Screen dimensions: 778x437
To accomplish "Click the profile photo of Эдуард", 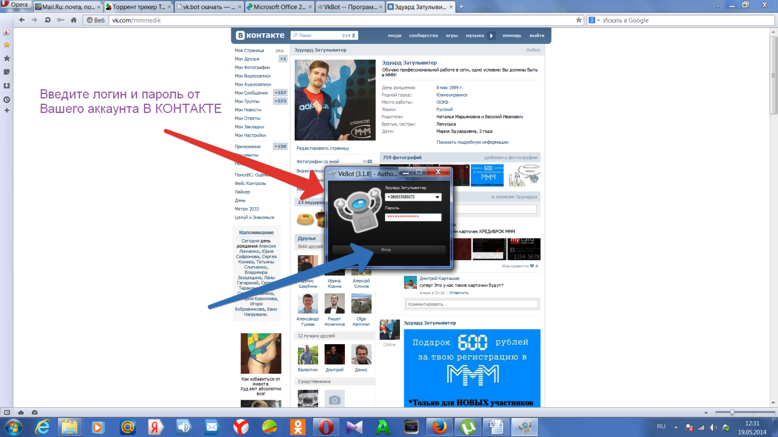I will click(335, 100).
